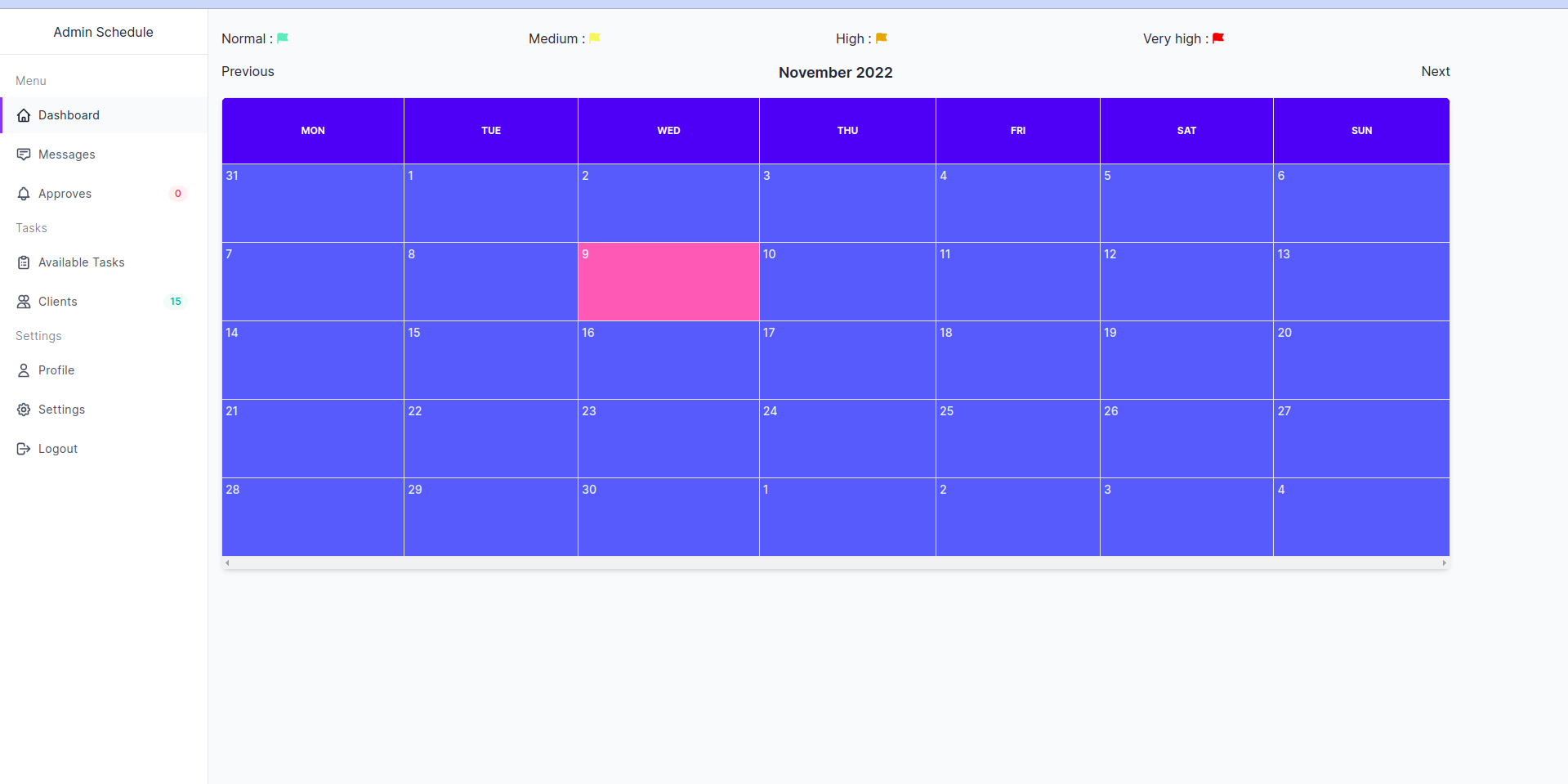1568x784 pixels.
Task: Select the highlighted day 9
Action: (668, 281)
